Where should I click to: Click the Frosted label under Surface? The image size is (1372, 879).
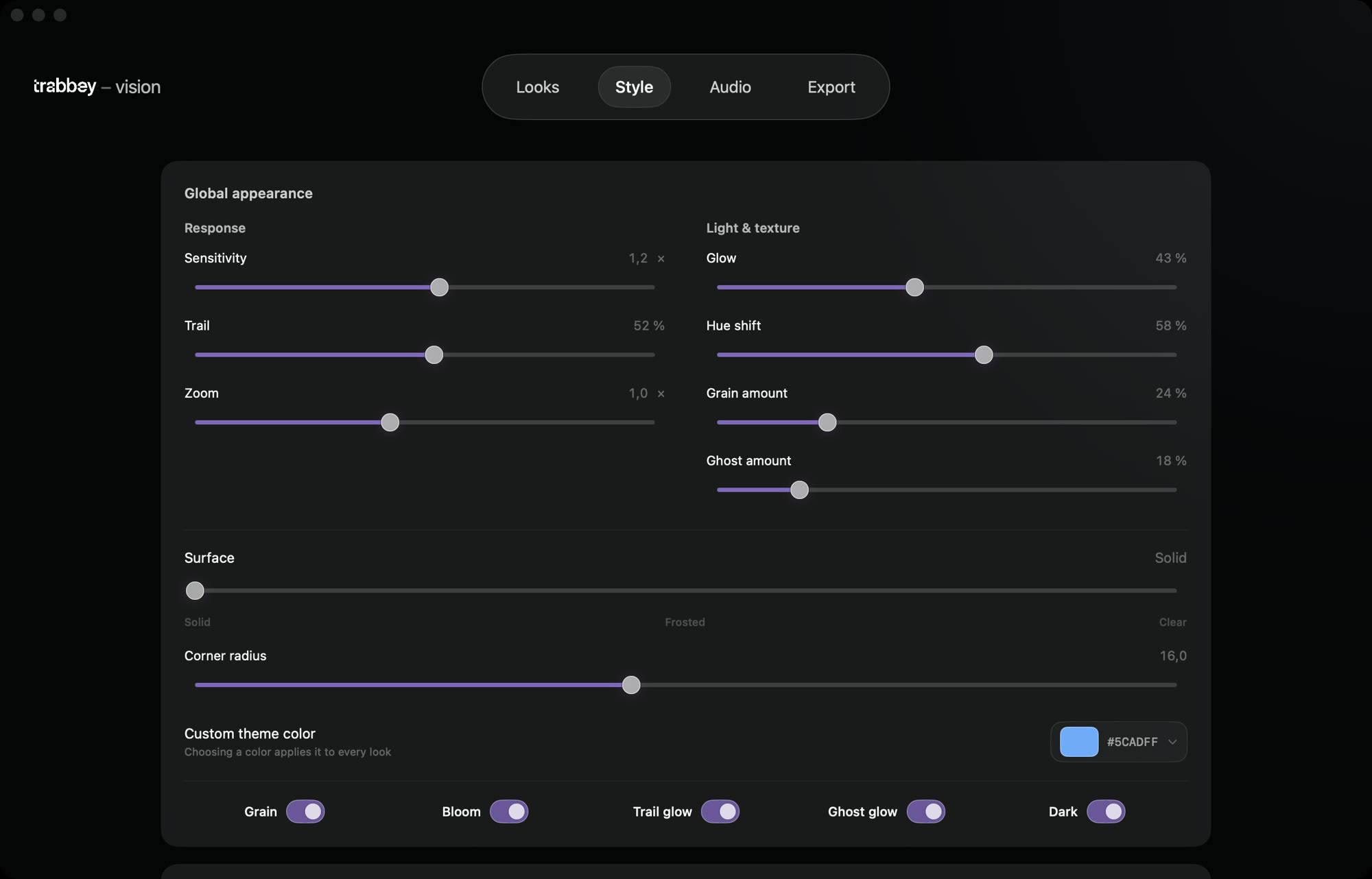coord(685,622)
